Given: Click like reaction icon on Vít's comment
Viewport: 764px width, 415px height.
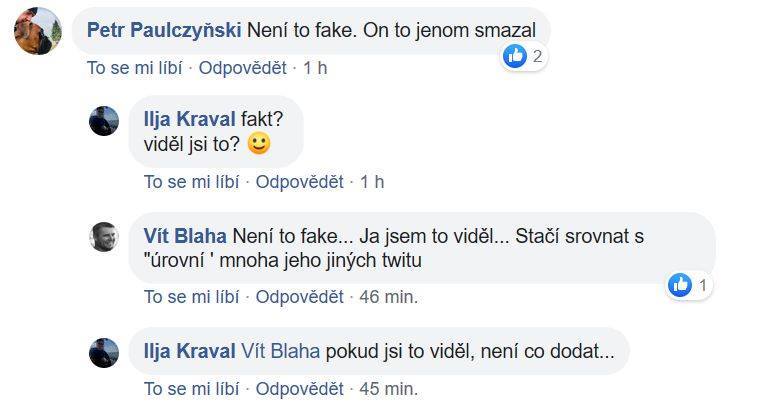Looking at the screenshot, I should [681, 286].
